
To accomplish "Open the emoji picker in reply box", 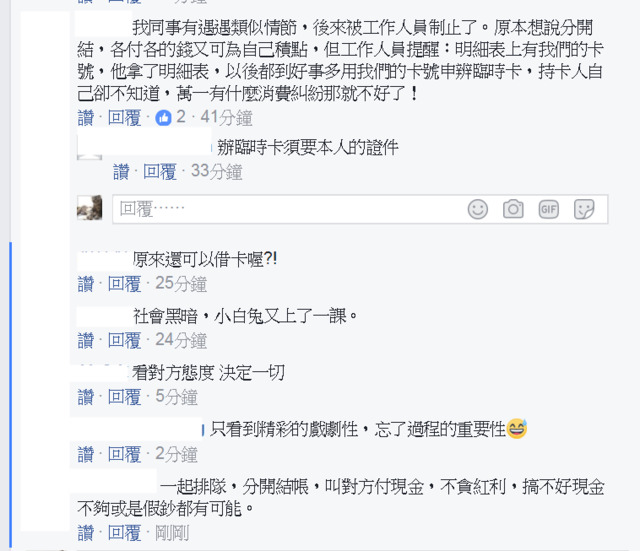I will 478,209.
